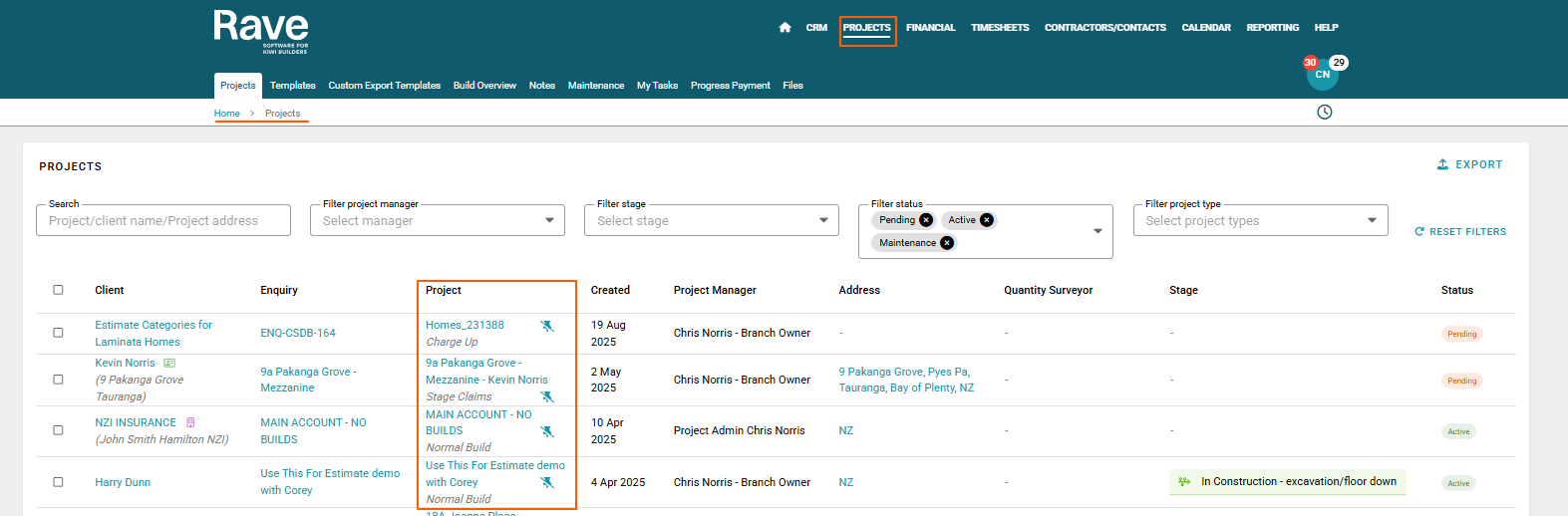Open 9 Pakanga Grove, Pyes Pa address link
Viewport: 1568px width, 516px height.
(x=906, y=380)
